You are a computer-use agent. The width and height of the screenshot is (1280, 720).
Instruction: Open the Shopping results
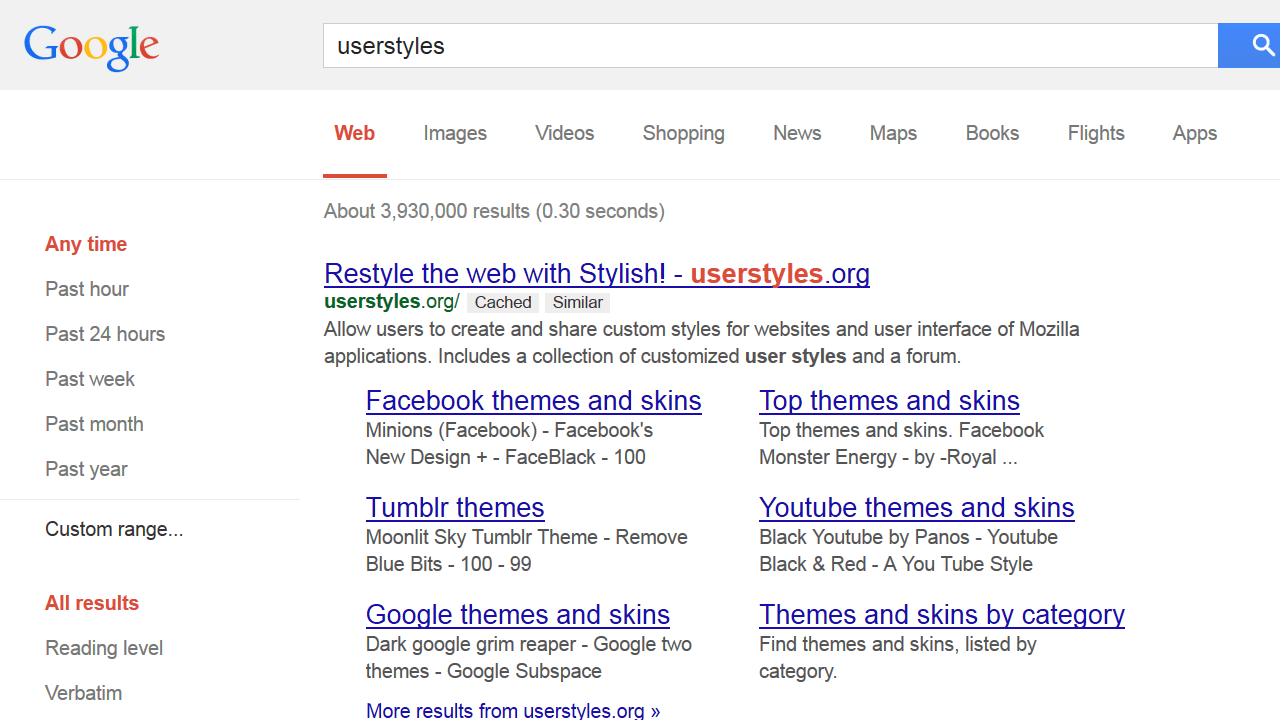pyautogui.click(x=683, y=133)
